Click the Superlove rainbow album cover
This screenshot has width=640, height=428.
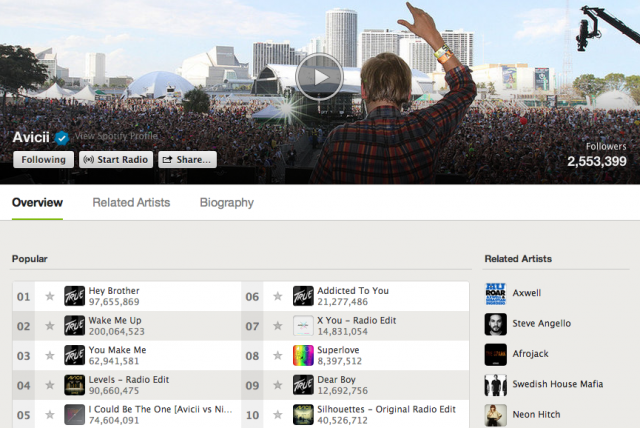[303, 355]
